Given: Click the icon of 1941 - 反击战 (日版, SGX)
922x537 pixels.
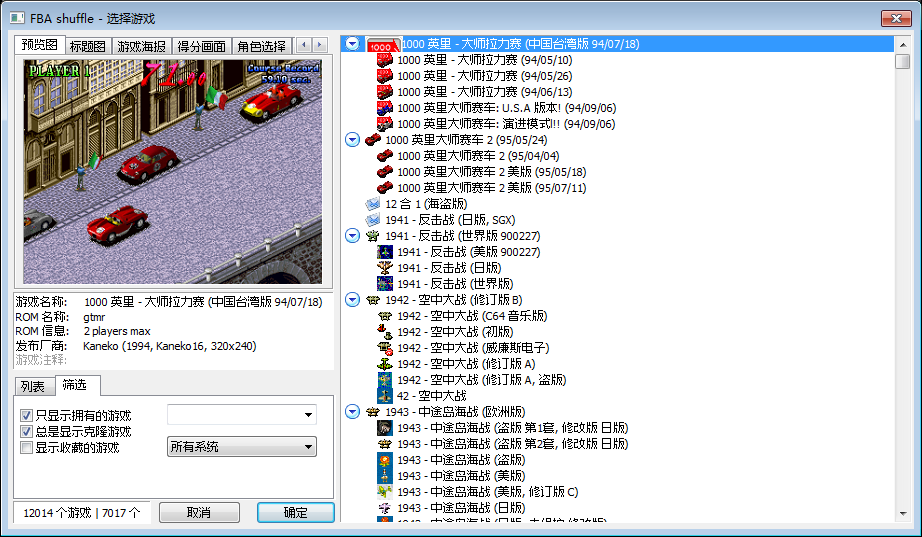Looking at the screenshot, I should 373,220.
